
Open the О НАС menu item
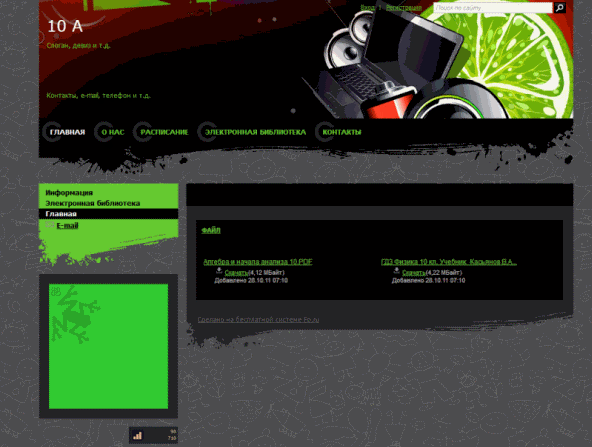tap(113, 132)
